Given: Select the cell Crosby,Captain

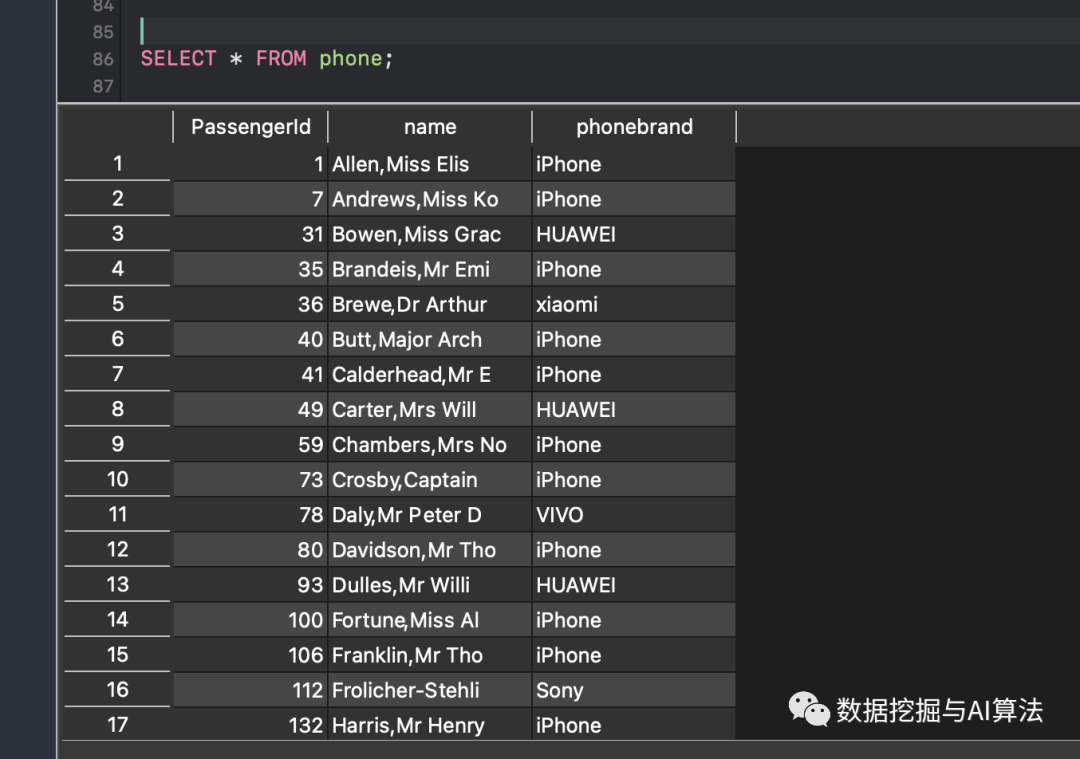Looking at the screenshot, I should pos(430,480).
